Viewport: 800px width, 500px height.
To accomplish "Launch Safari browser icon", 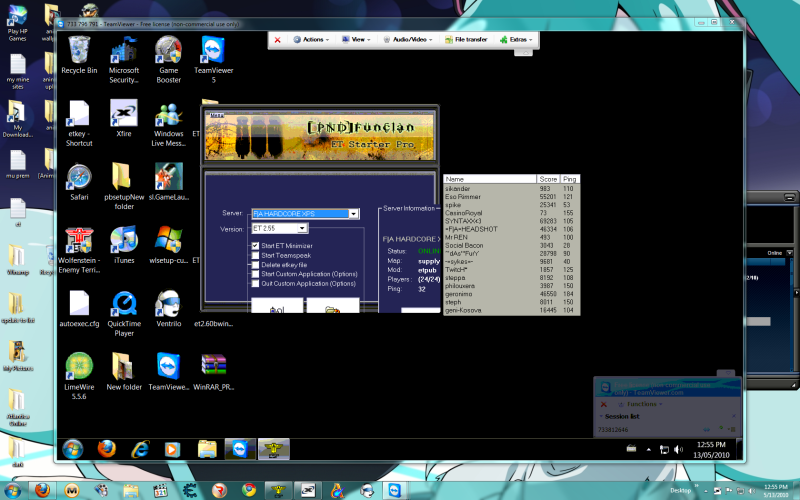I will tap(79, 182).
